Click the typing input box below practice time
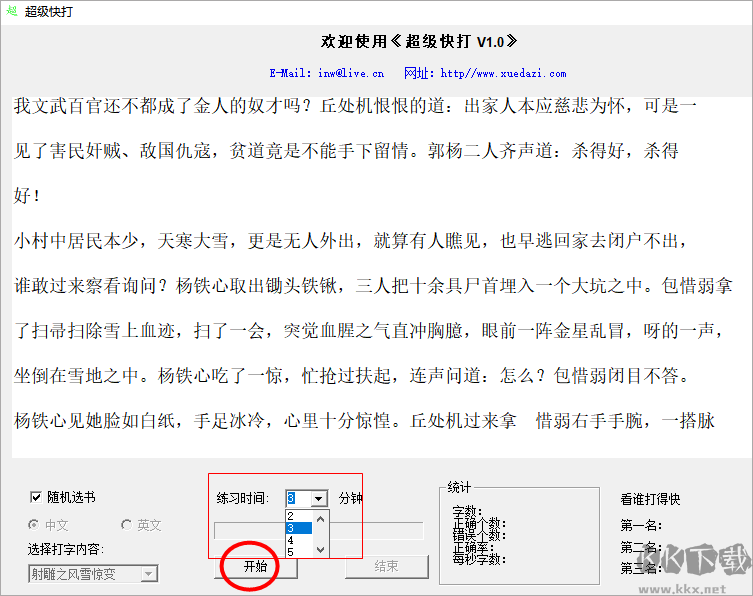The height and width of the screenshot is (596, 753). 318,531
